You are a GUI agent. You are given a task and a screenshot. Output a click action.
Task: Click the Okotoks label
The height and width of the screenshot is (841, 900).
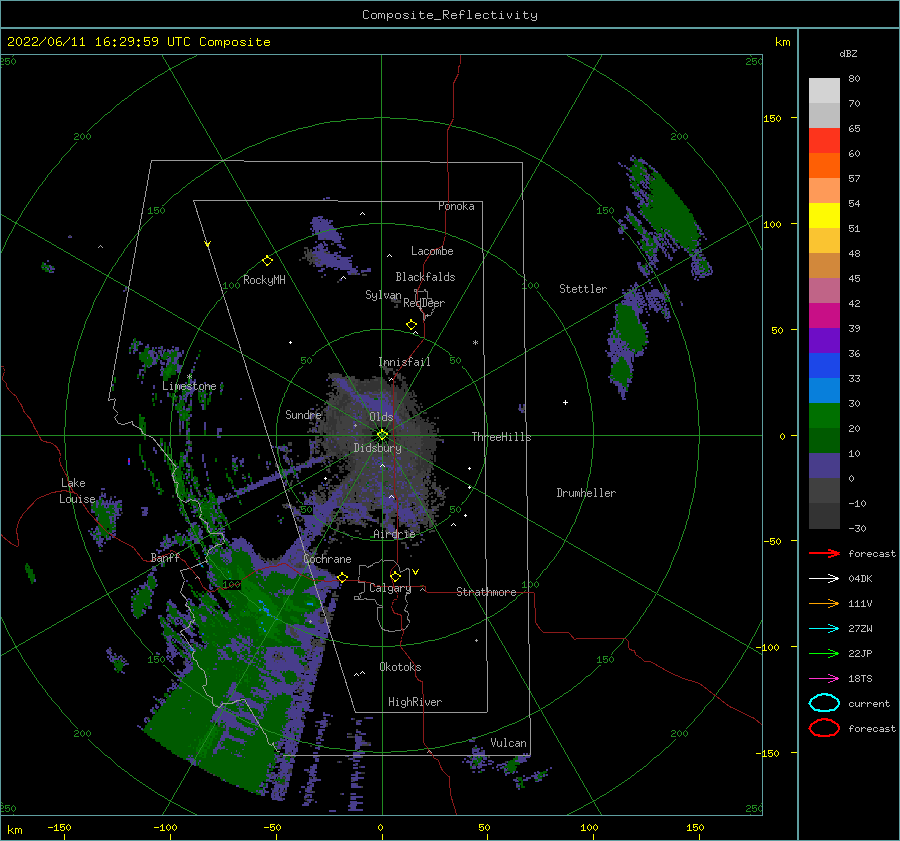click(x=400, y=667)
